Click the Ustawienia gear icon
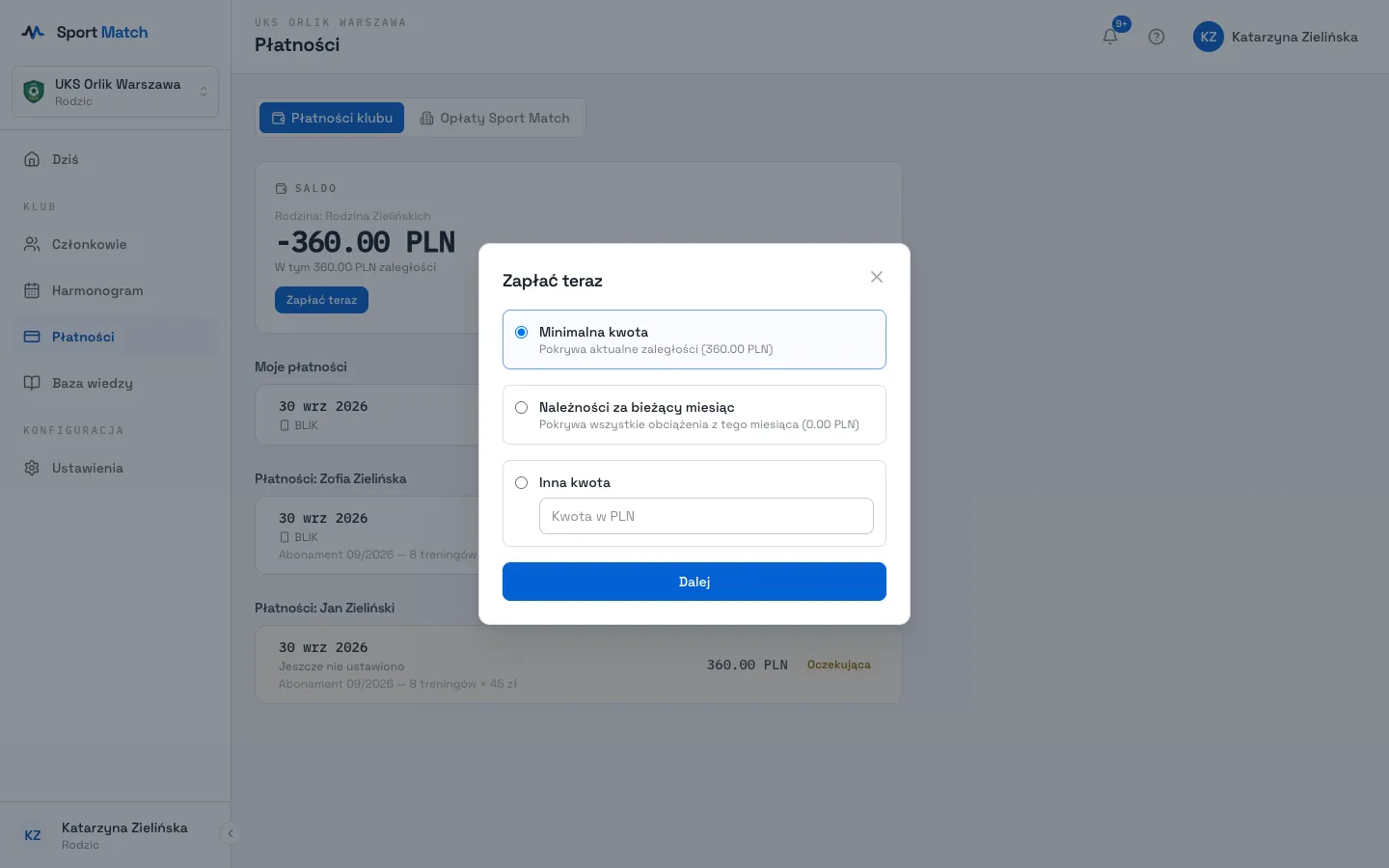The width and height of the screenshot is (1389, 868). coord(32,468)
